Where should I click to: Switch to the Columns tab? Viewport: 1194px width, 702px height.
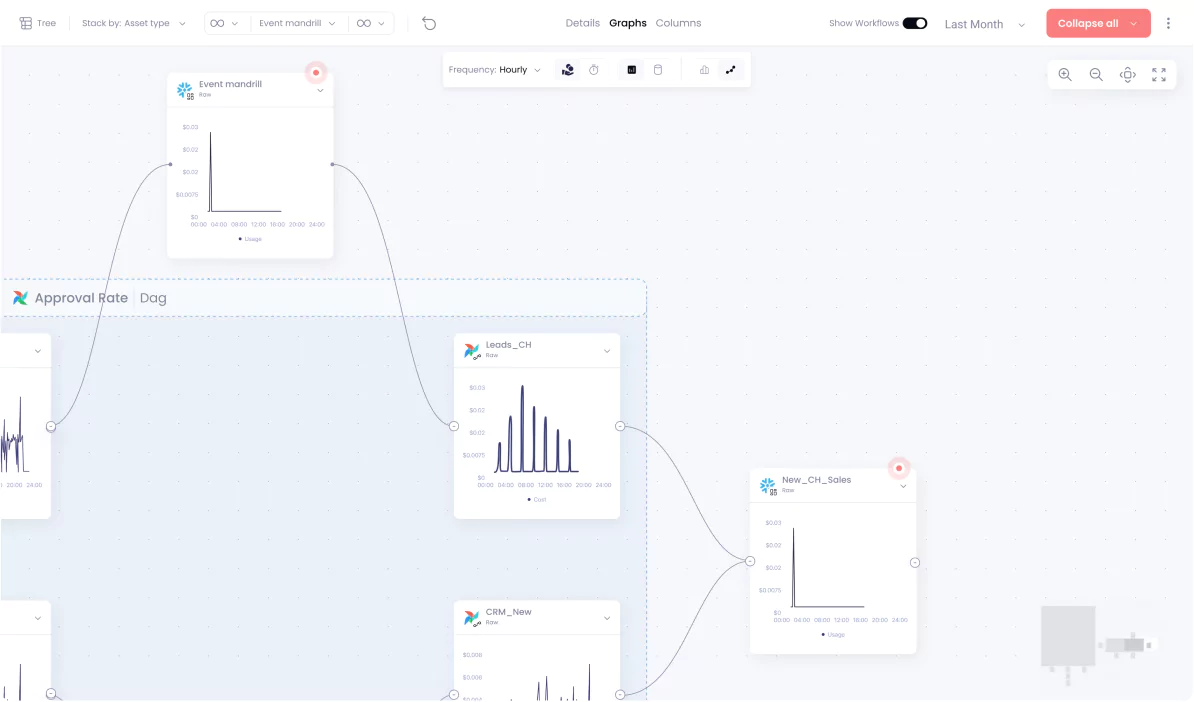[x=678, y=24]
